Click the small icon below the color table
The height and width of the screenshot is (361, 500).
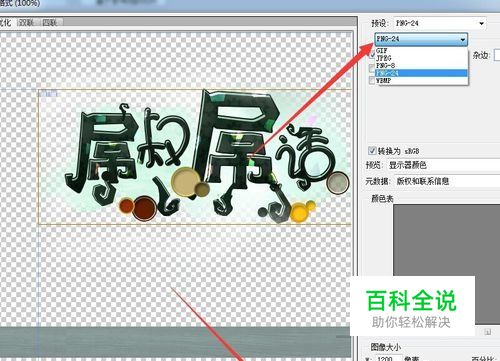(487, 332)
